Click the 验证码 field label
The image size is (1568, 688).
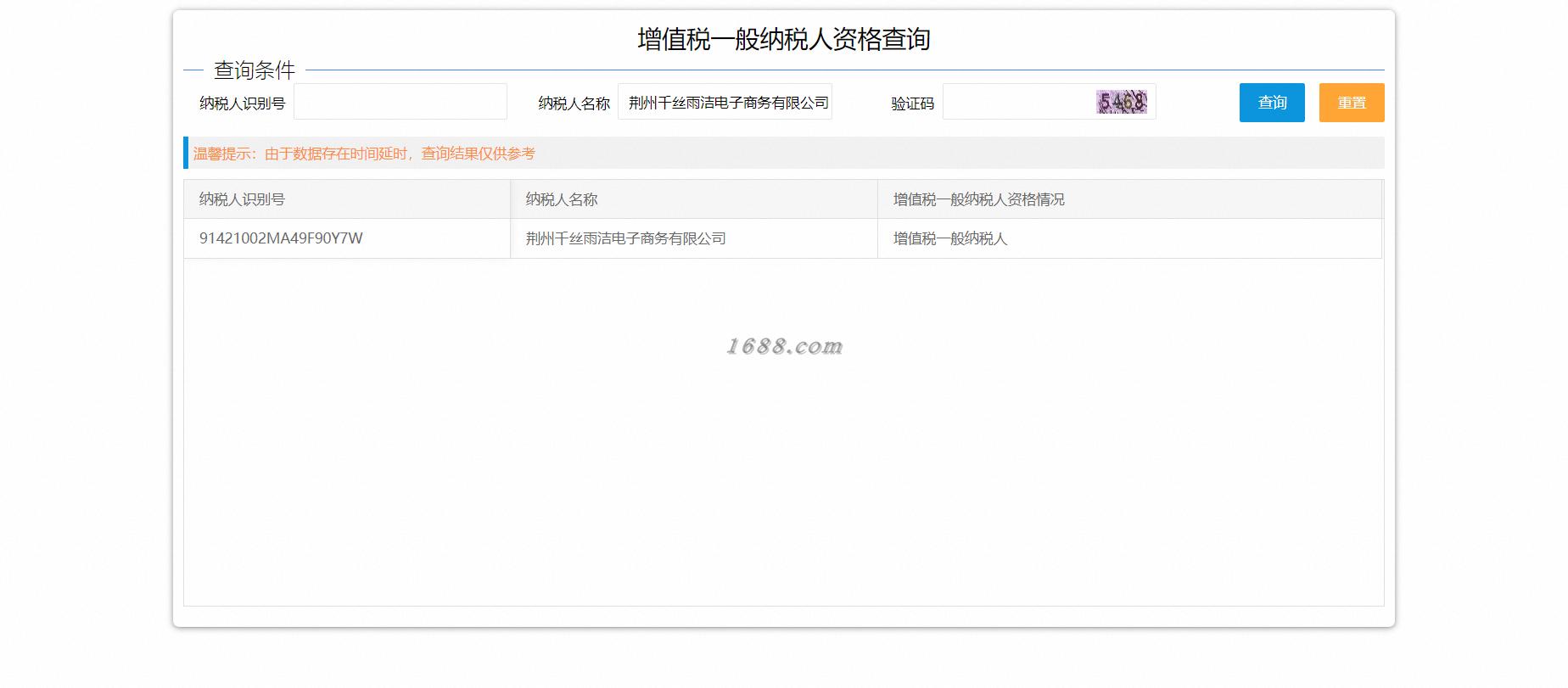point(912,103)
